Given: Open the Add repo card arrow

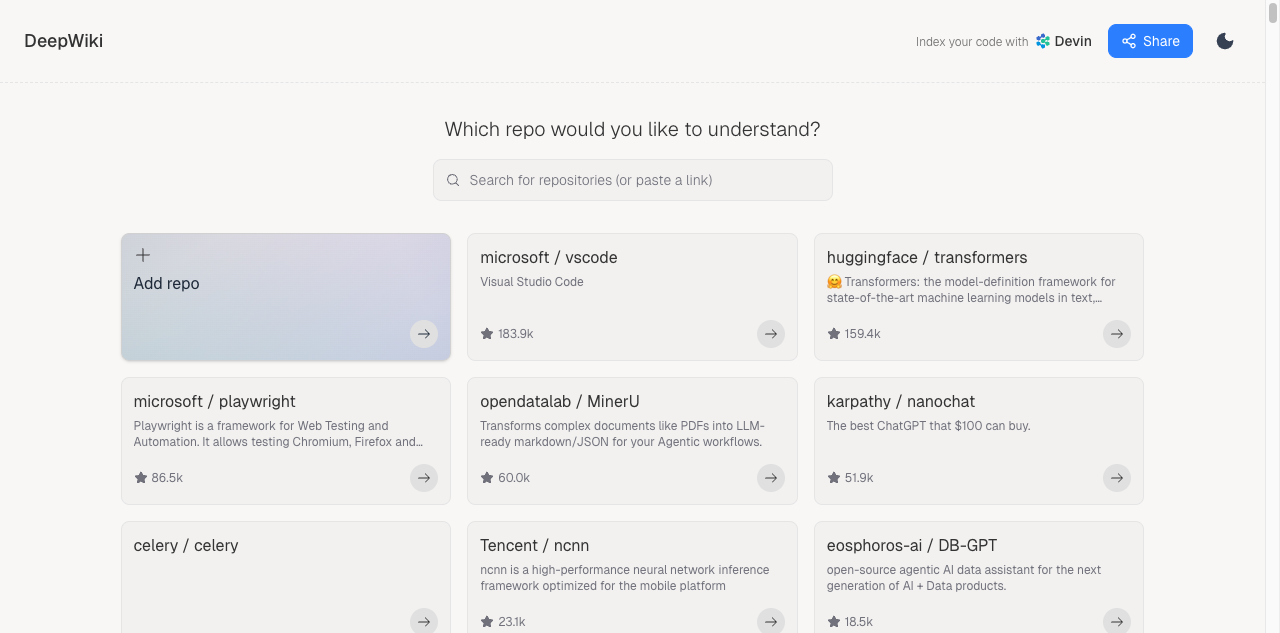Looking at the screenshot, I should [424, 334].
